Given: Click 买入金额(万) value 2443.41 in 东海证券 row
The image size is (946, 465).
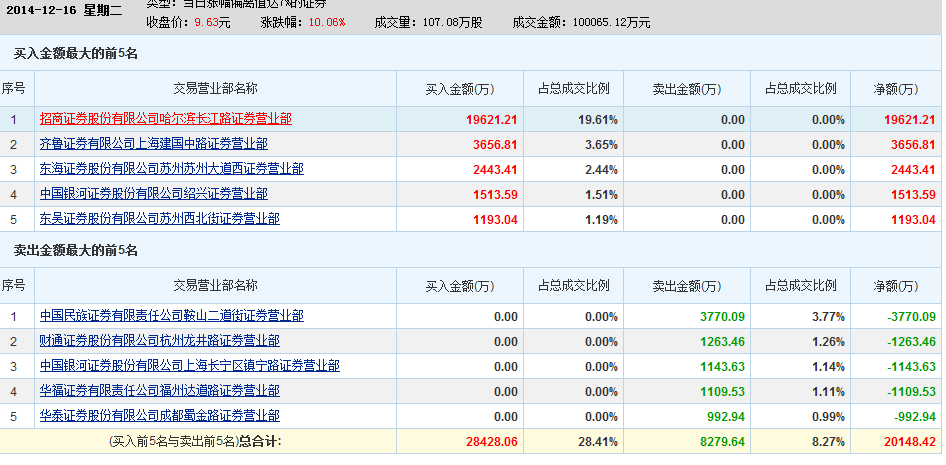Looking at the screenshot, I should pos(495,170).
